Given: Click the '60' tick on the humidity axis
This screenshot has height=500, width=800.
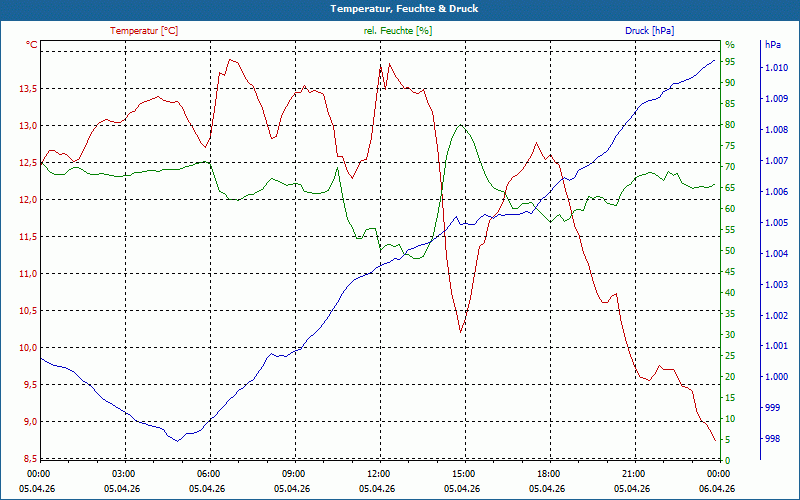Looking at the screenshot, I should click(x=730, y=209).
